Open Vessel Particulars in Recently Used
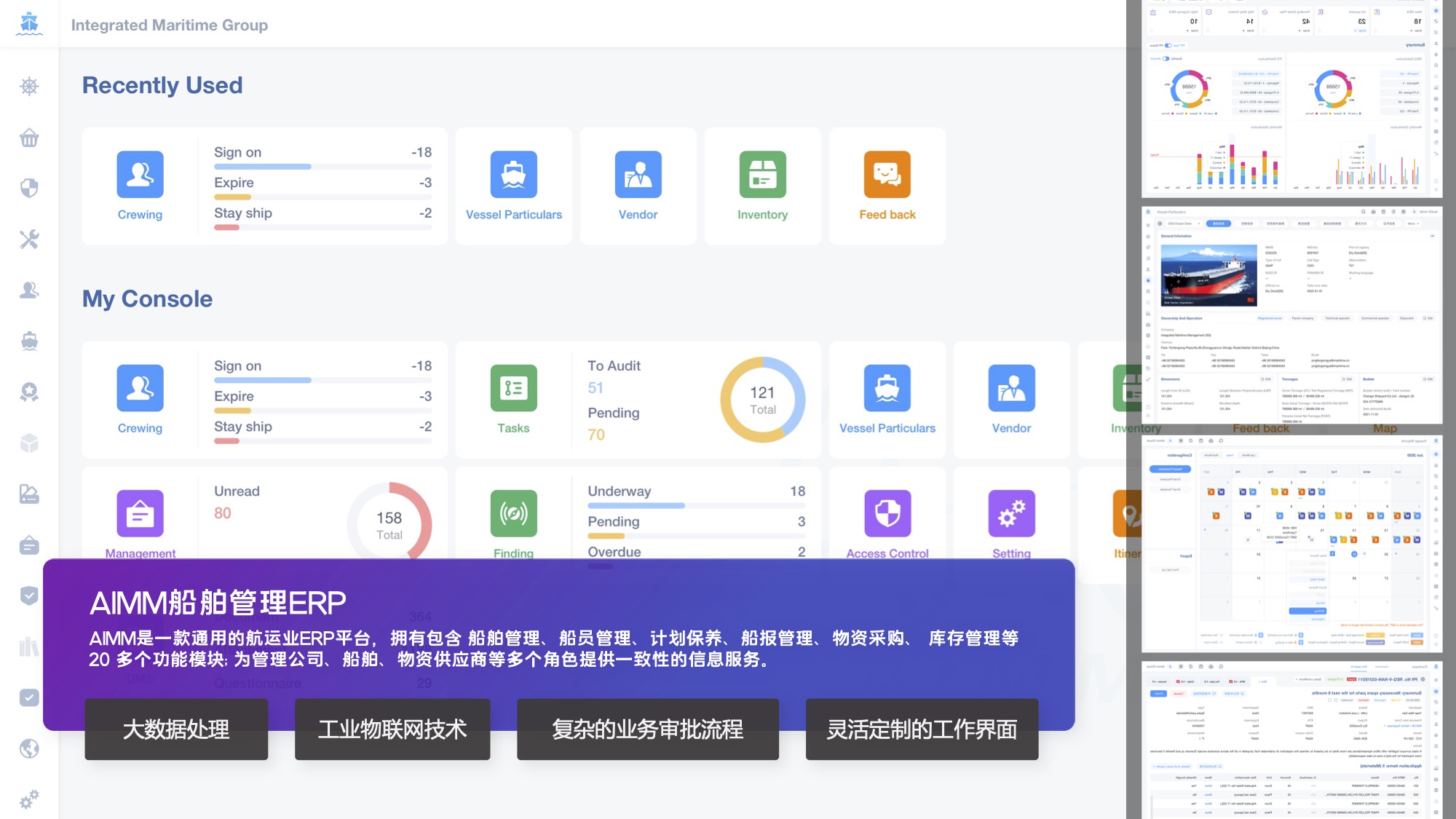The height and width of the screenshot is (819, 1456). (x=514, y=175)
